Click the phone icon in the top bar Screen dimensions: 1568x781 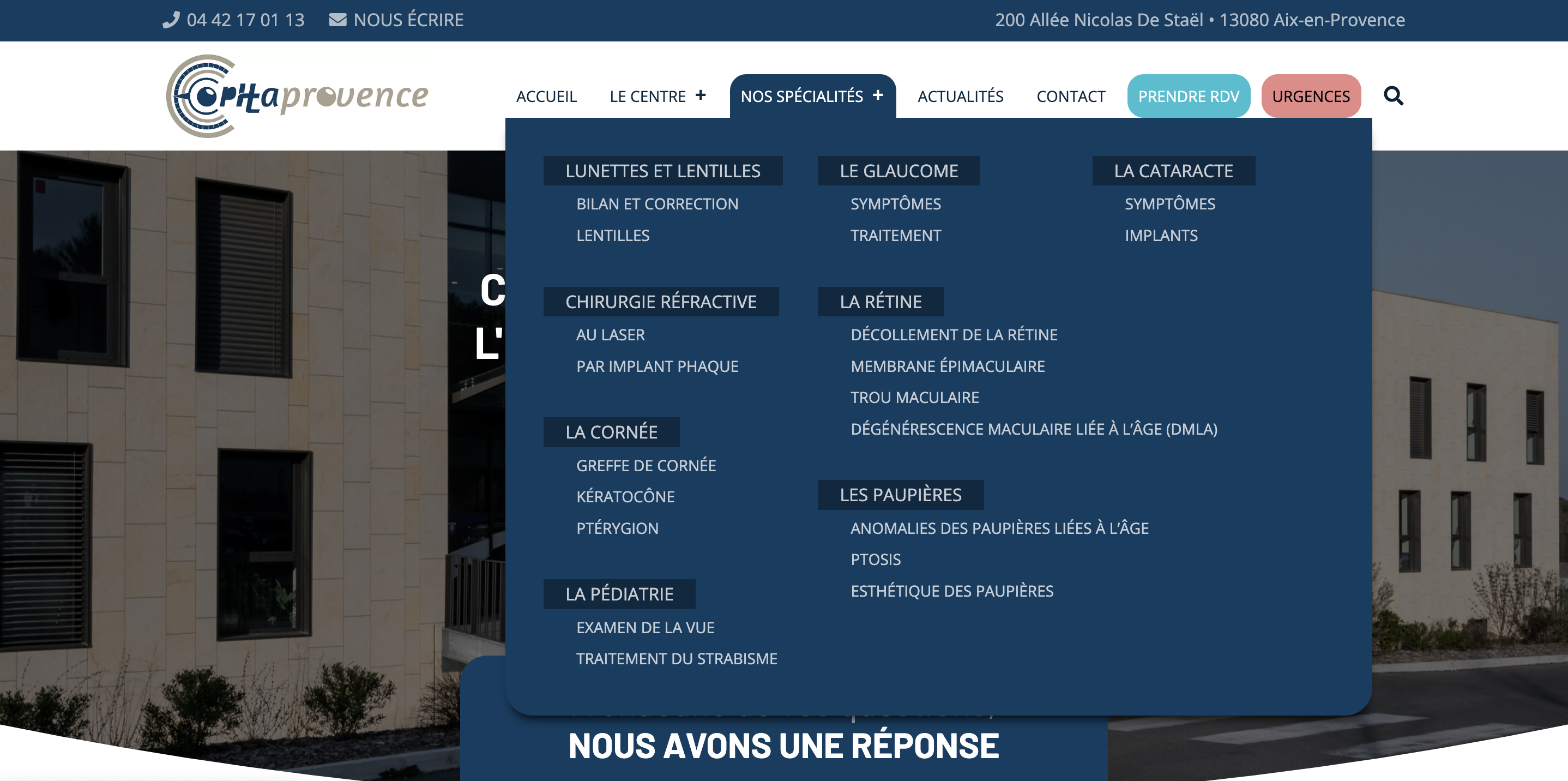171,20
